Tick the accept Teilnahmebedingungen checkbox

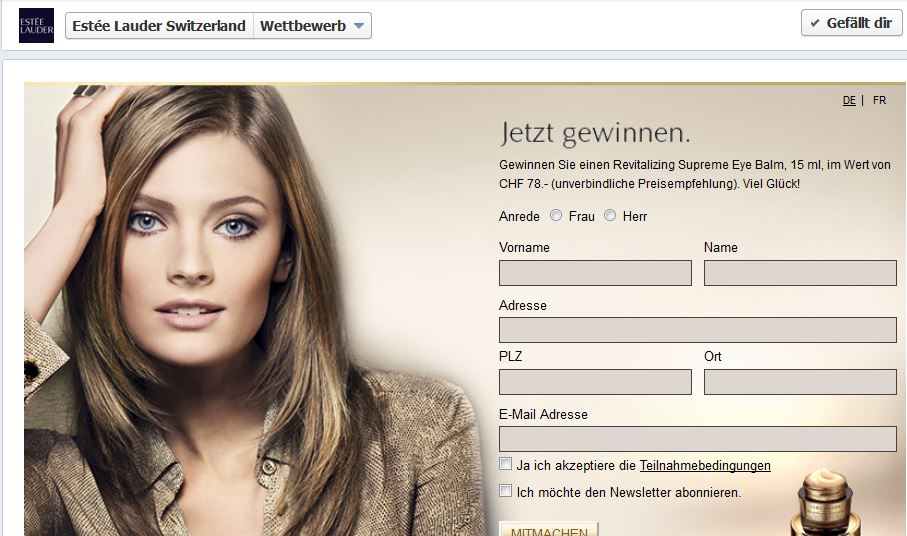pyautogui.click(x=506, y=464)
